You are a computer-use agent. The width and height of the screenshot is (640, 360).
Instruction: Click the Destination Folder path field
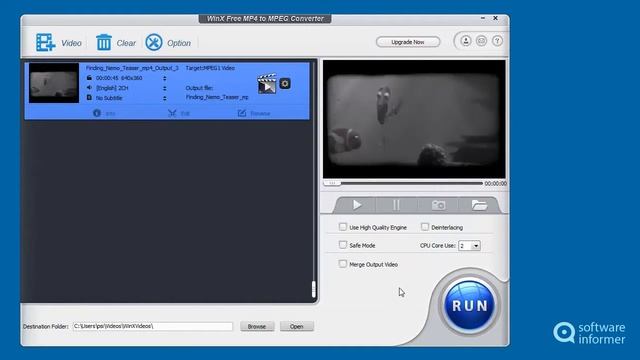tap(153, 326)
